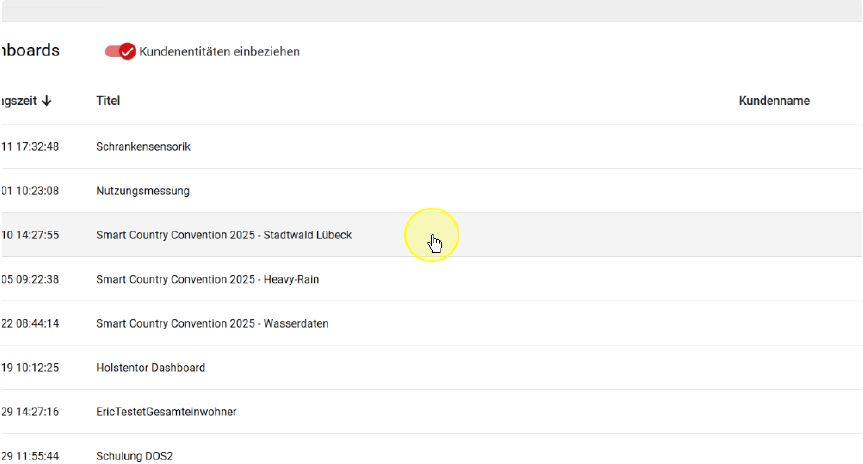
Task: Open Smart Country Convention 2025 - Heavy-Rain
Action: pyautogui.click(x=207, y=280)
